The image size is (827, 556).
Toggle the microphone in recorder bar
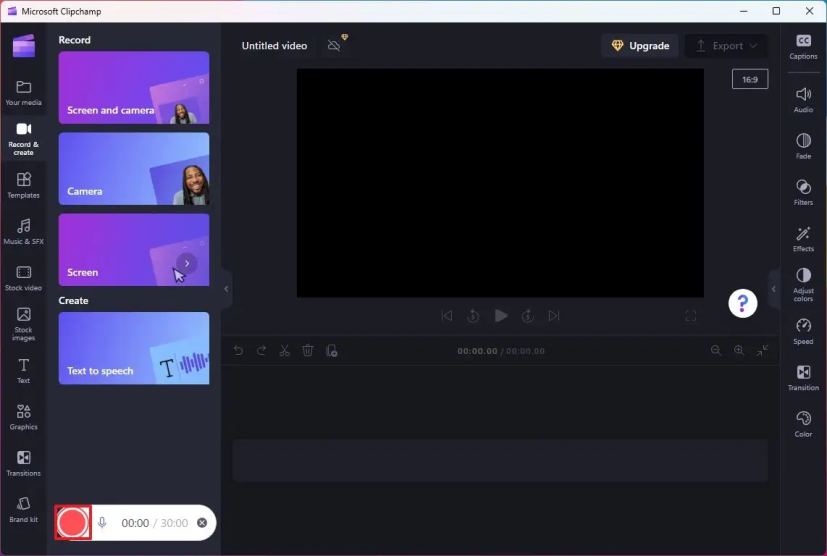tap(102, 523)
